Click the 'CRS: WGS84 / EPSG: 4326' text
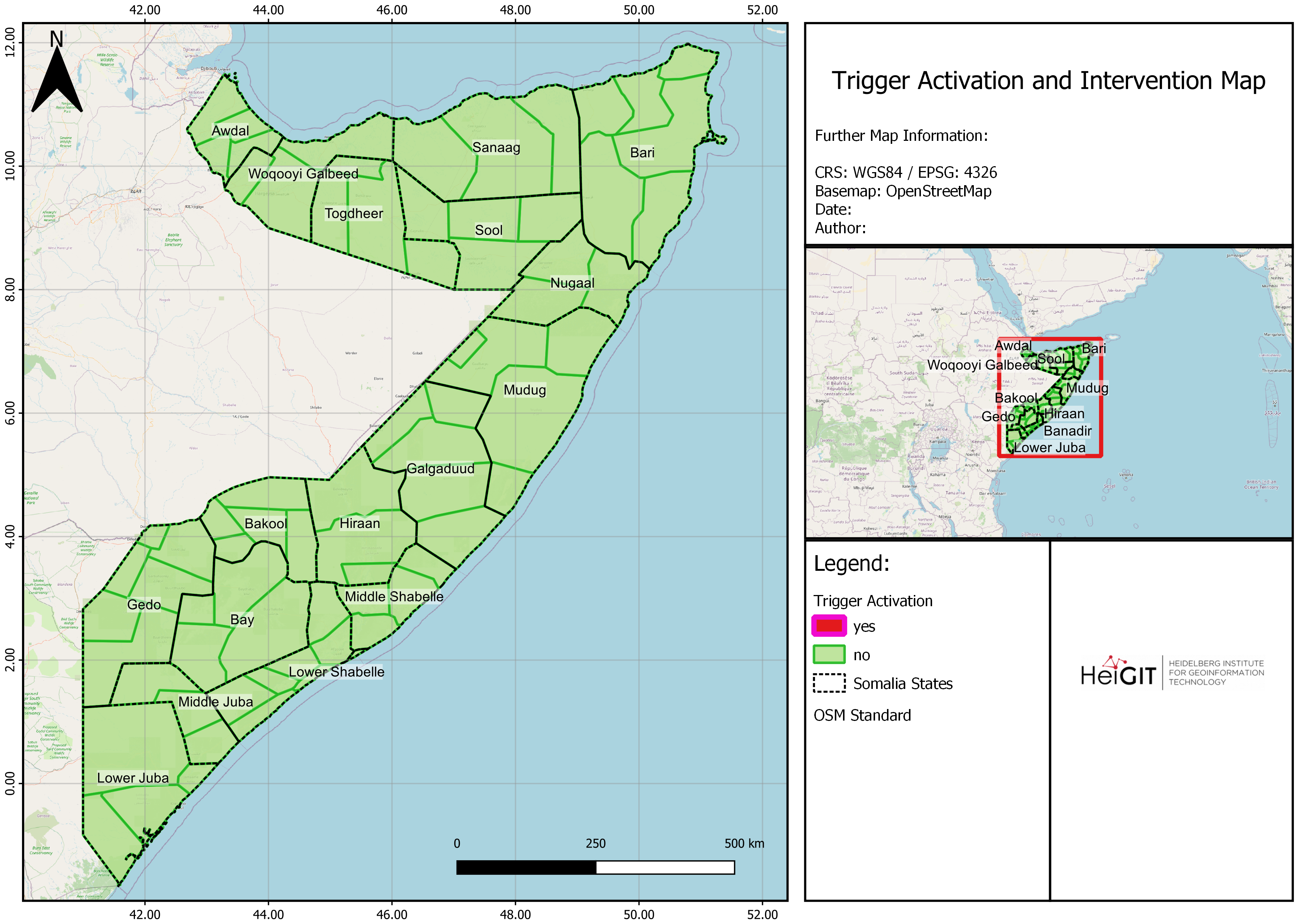Viewport: 1307px width, 924px height. pyautogui.click(x=906, y=173)
